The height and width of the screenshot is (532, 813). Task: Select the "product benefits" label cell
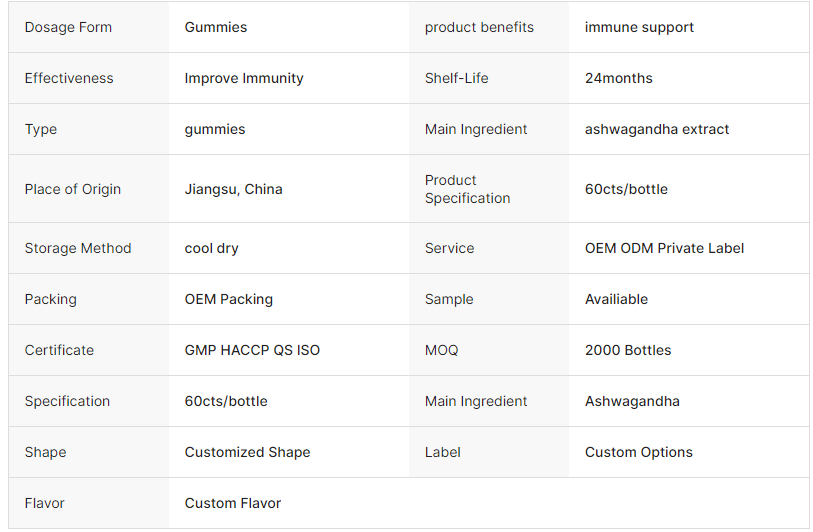coord(479,27)
